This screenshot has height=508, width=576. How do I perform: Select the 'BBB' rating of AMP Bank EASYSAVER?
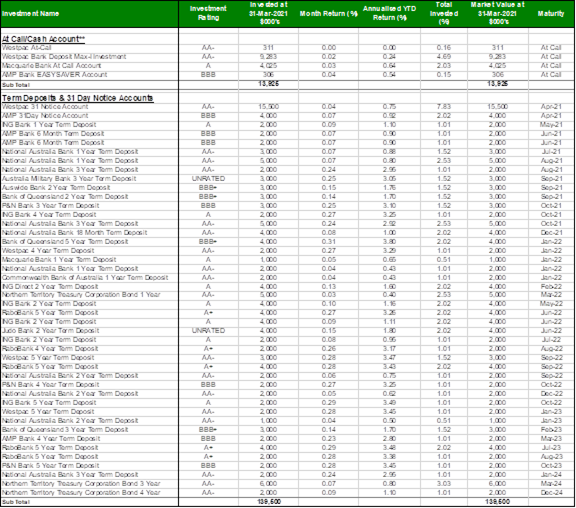click(208, 75)
